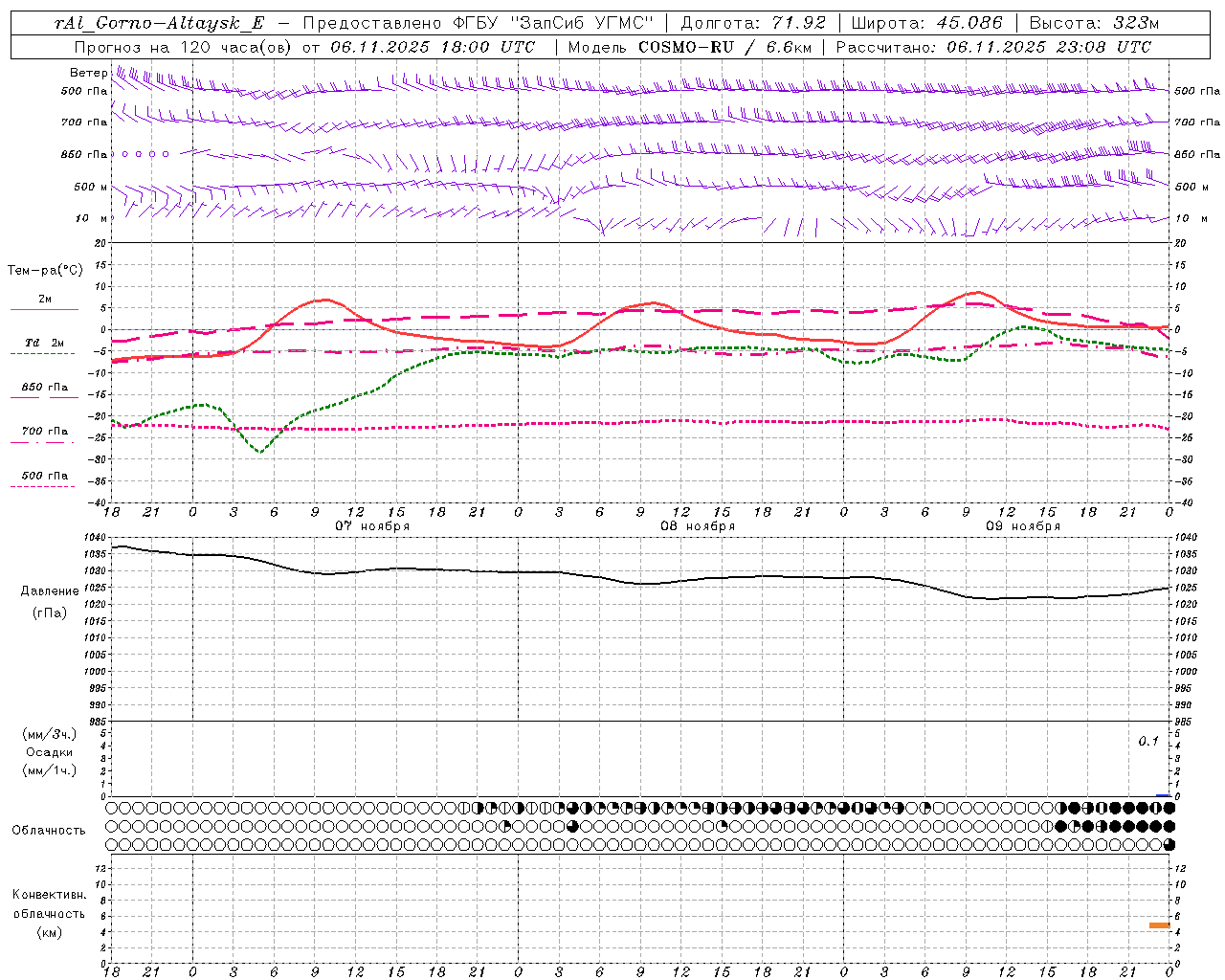Click the dash-dot line swatch under 700 гПа legend
Viewport: 1225px width, 980px height.
pyautogui.click(x=42, y=442)
